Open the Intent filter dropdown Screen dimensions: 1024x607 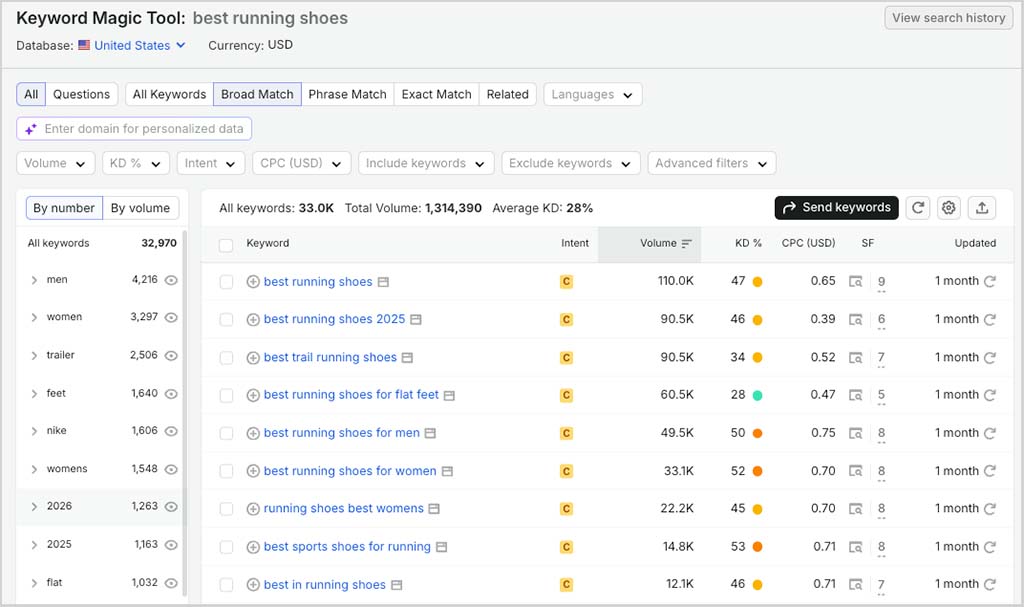(x=210, y=163)
